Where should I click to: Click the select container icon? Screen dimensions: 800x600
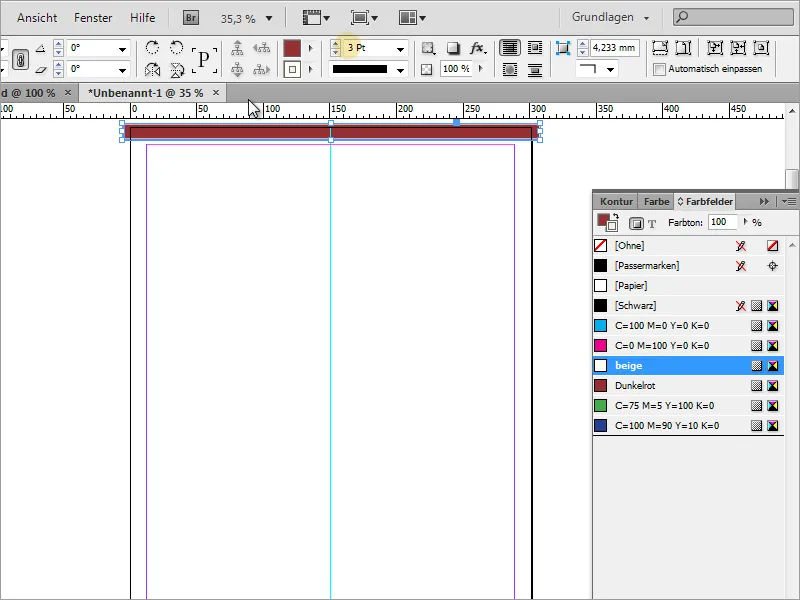coord(237,48)
